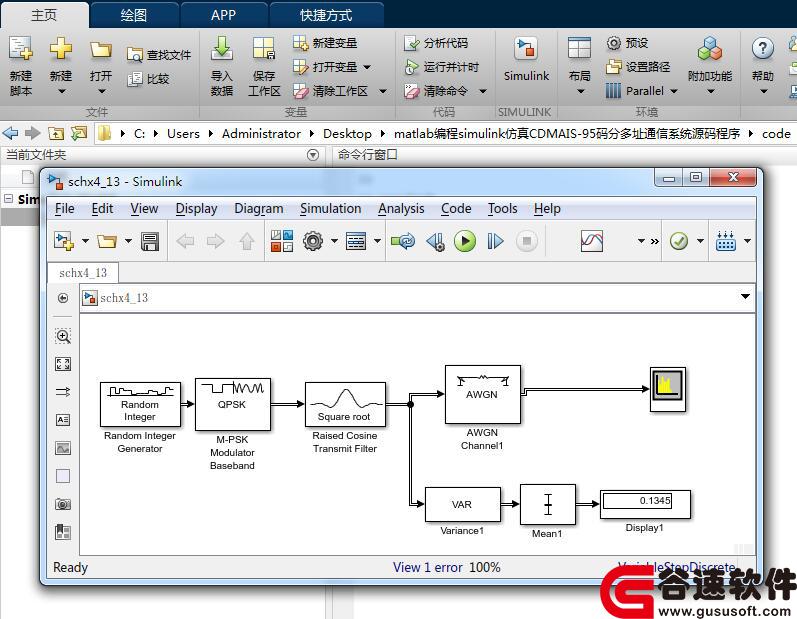Open the Configuration gear dropdown arrow
Viewport: 797px width, 619px height.
[334, 241]
